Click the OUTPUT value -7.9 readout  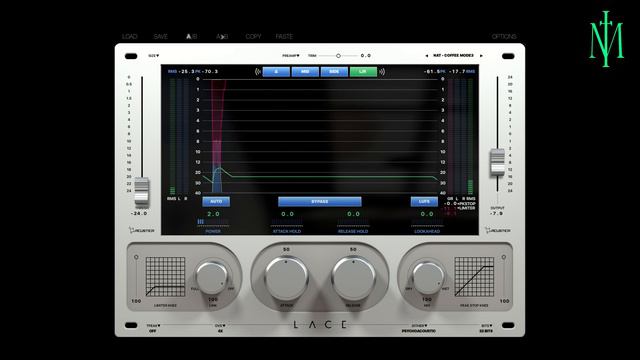[496, 213]
